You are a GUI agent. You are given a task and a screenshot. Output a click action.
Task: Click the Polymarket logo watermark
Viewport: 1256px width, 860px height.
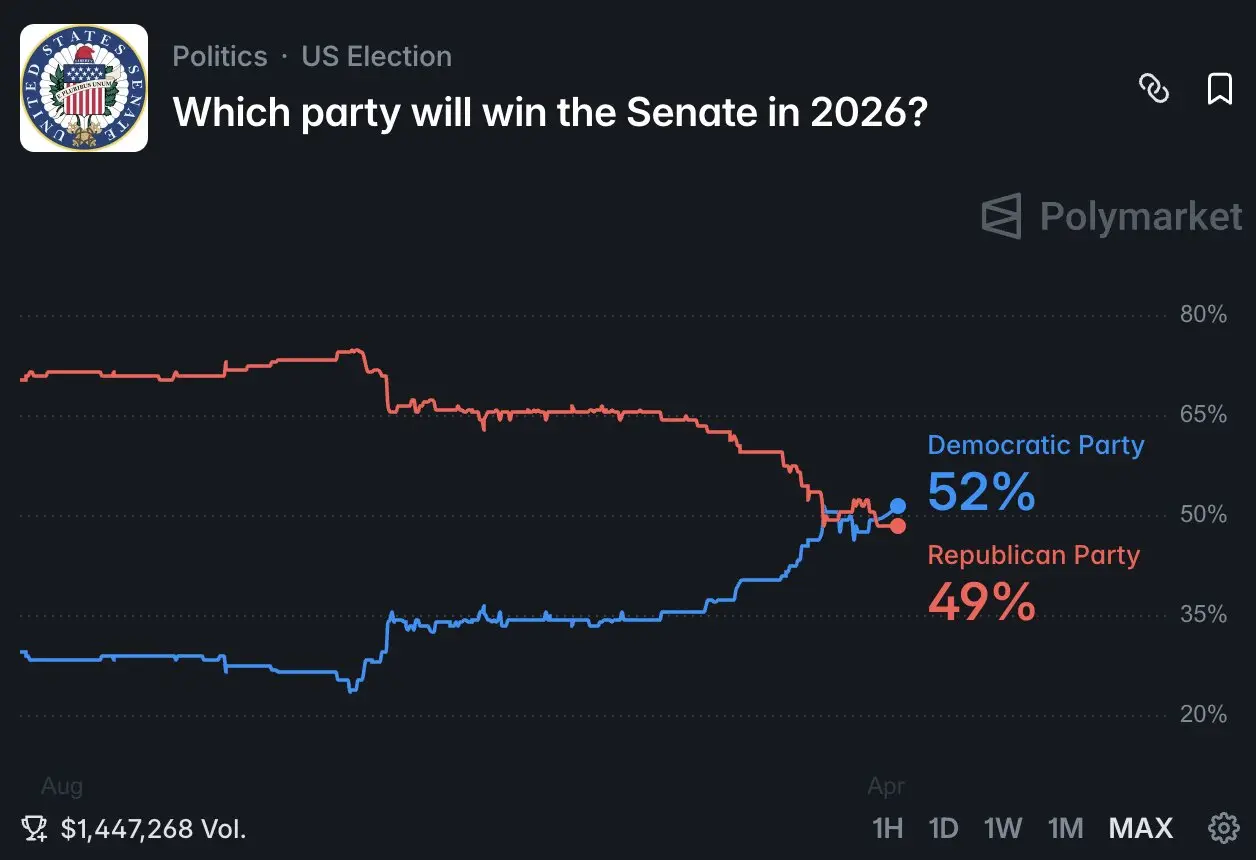[x=1112, y=216]
